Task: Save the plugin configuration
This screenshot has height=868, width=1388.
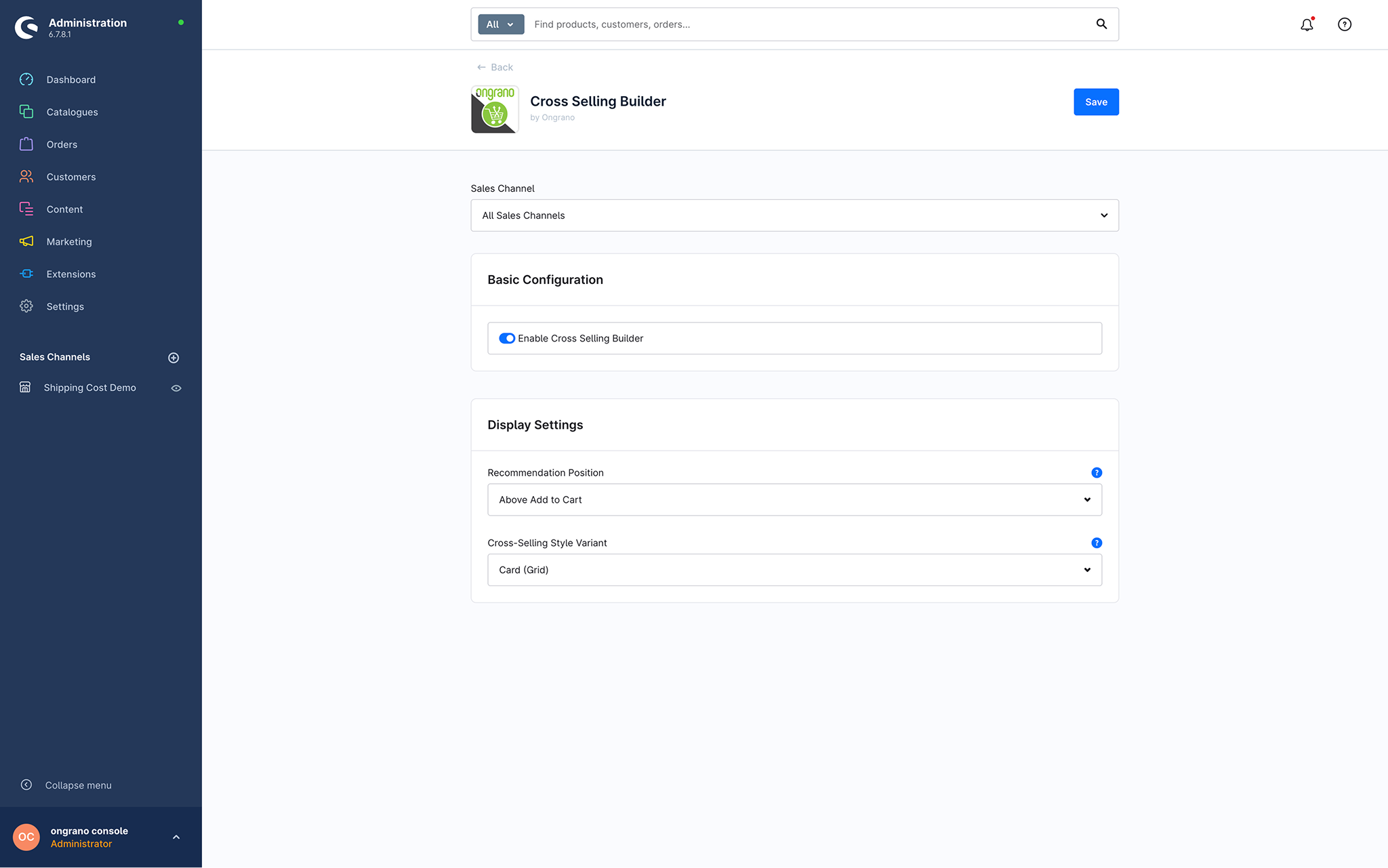Action: 1096,102
